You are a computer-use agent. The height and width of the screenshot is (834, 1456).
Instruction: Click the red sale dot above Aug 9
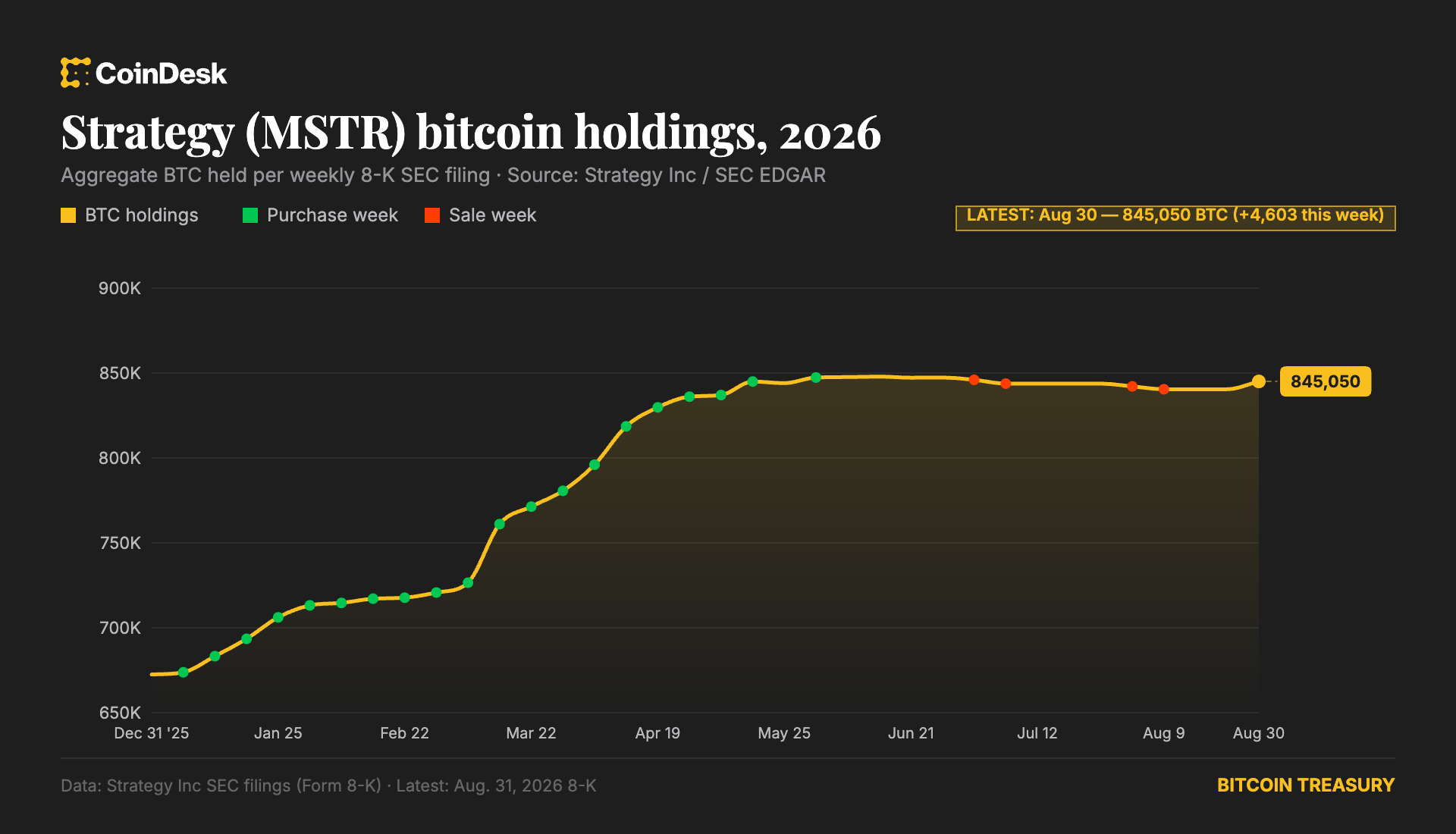click(1163, 389)
